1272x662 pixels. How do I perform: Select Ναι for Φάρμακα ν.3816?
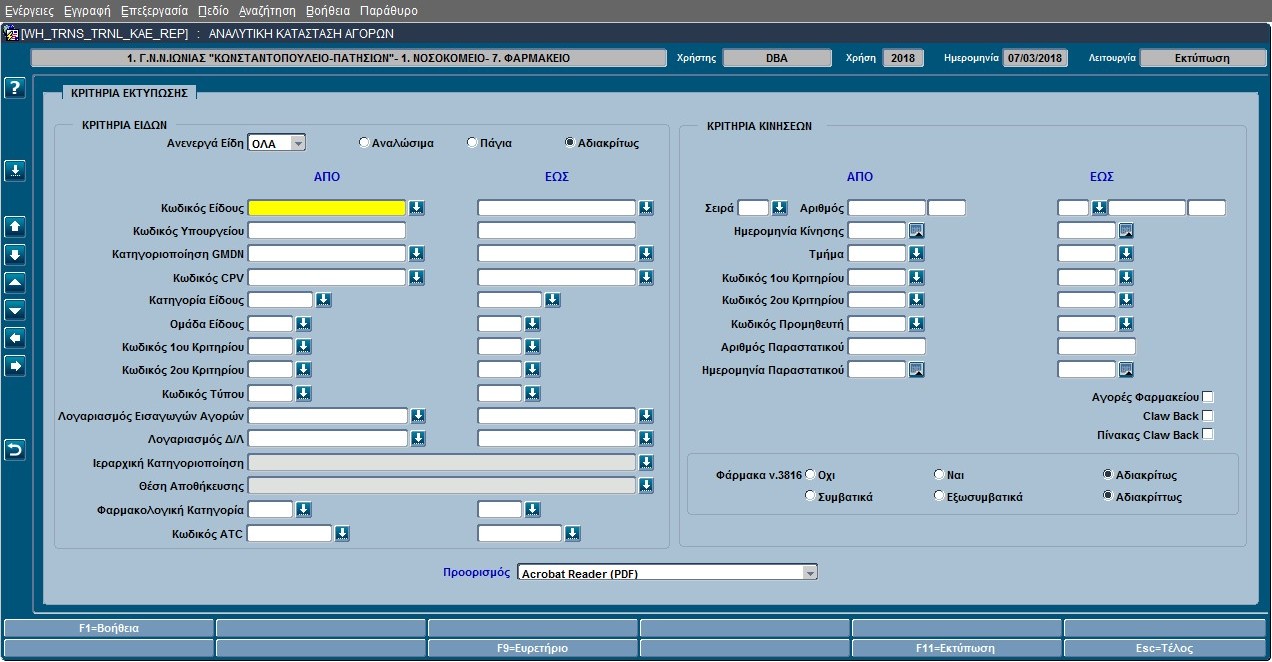pyautogui.click(x=939, y=474)
